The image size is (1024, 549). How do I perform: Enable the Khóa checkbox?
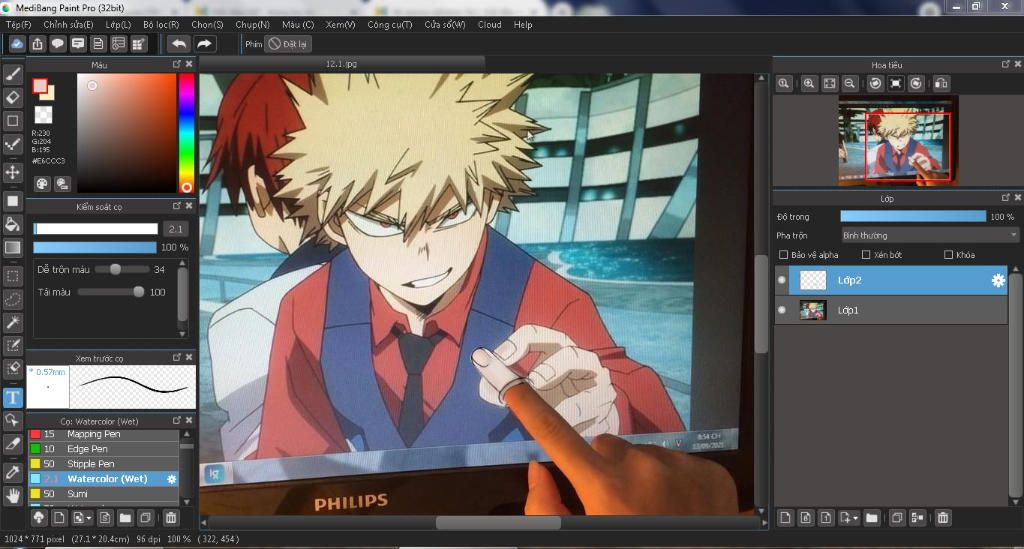[x=948, y=255]
